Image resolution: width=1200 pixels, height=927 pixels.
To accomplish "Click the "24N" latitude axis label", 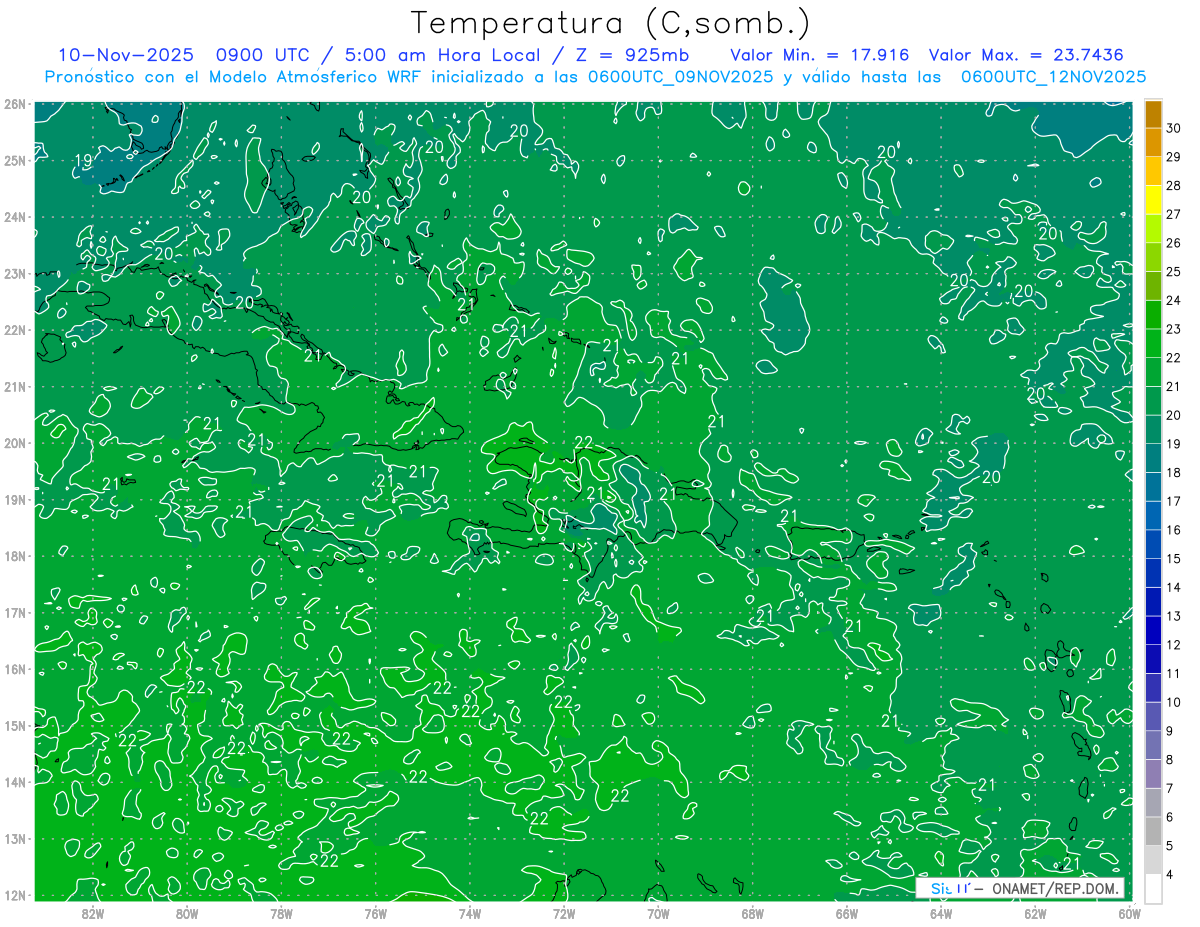I will pos(14,217).
